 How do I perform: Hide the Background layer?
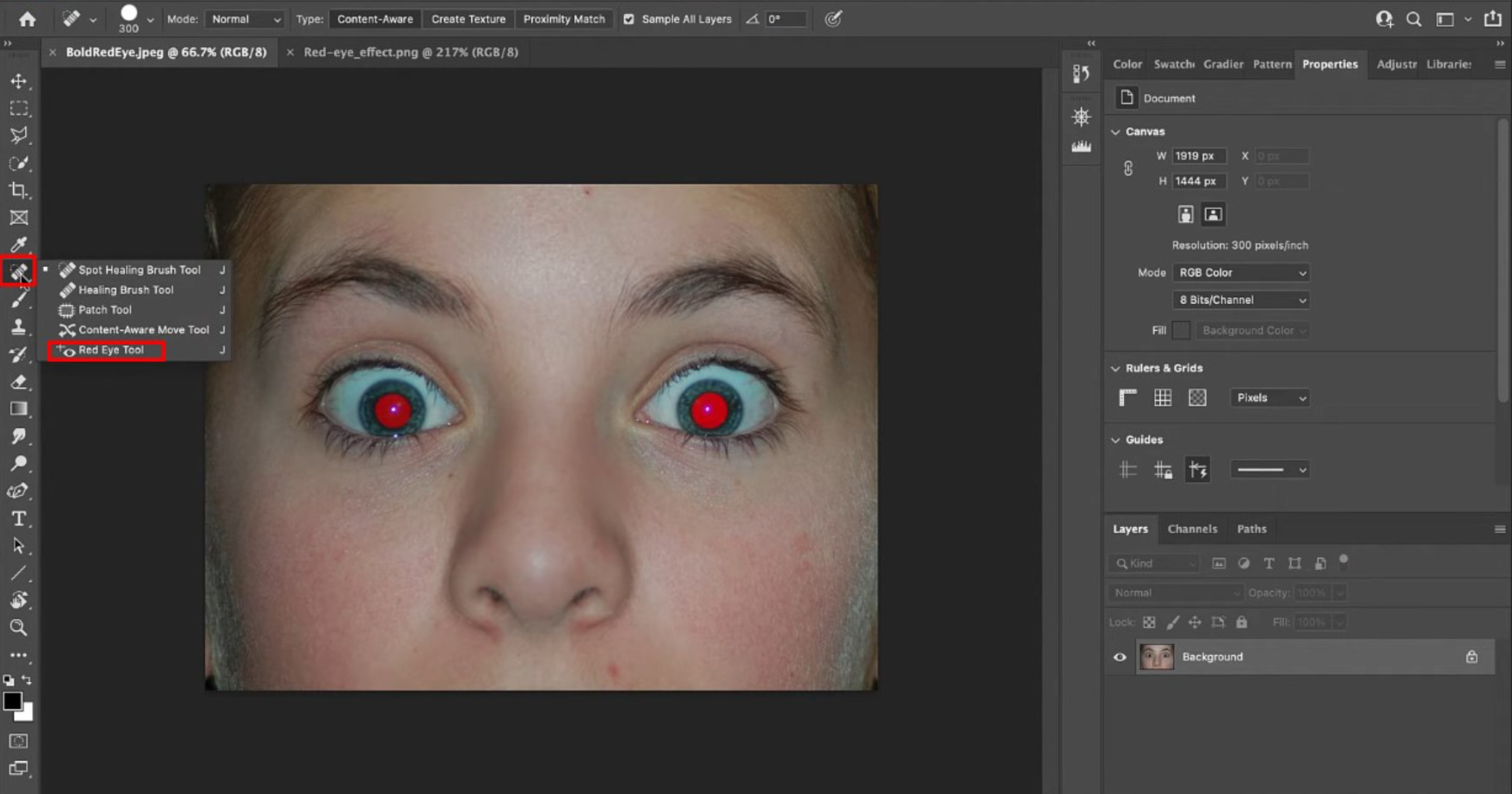(1120, 656)
